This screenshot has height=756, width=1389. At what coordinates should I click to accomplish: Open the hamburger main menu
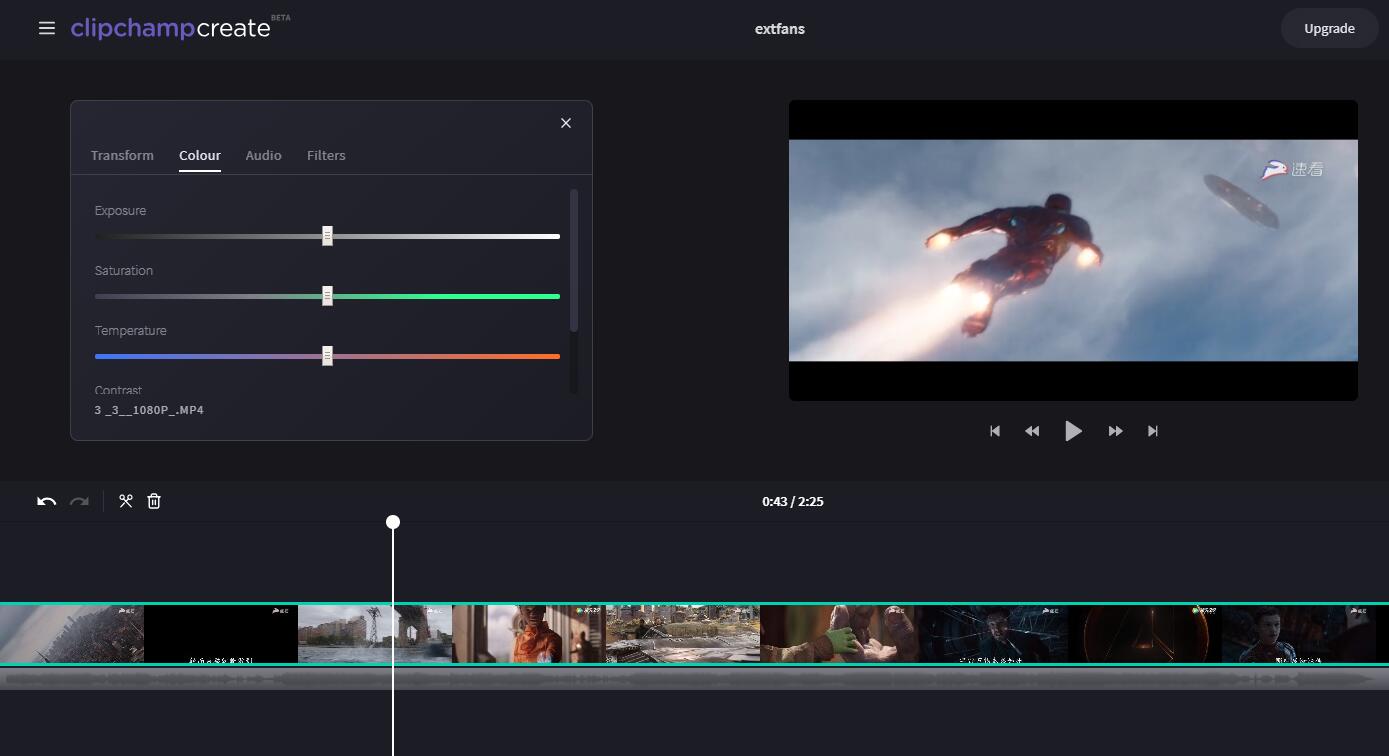[47, 28]
